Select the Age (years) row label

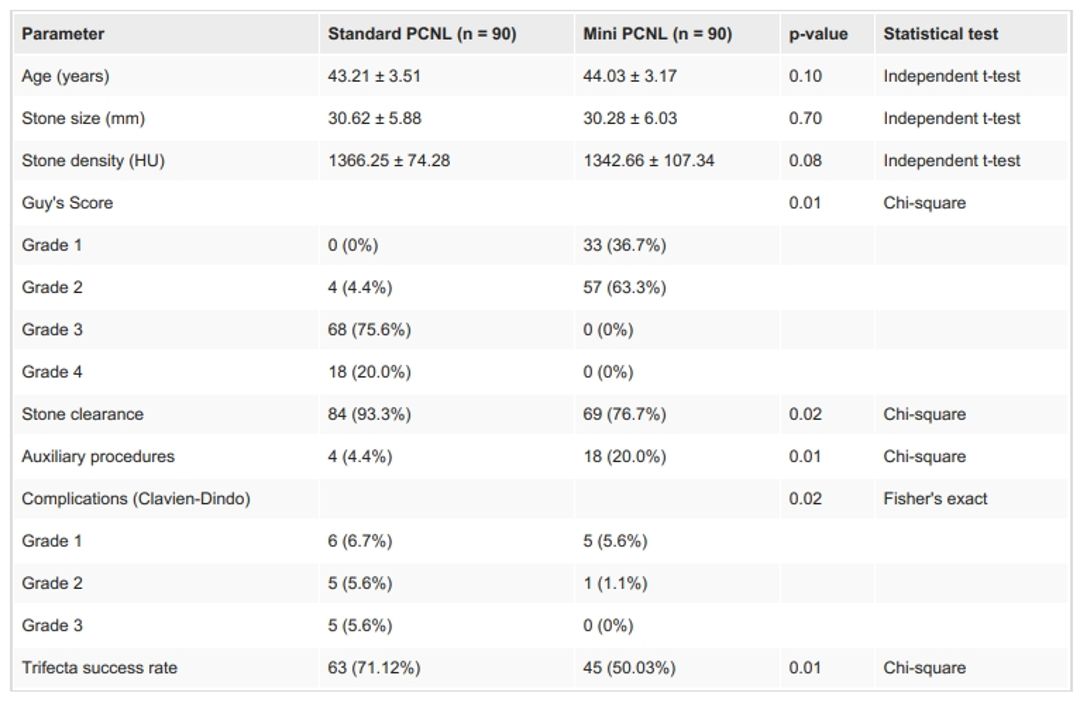(x=66, y=76)
